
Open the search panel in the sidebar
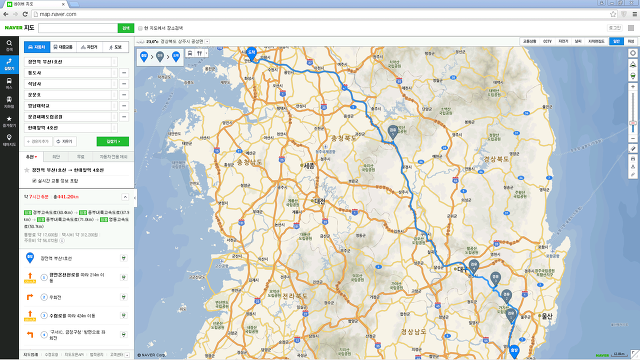pyautogui.click(x=9, y=46)
